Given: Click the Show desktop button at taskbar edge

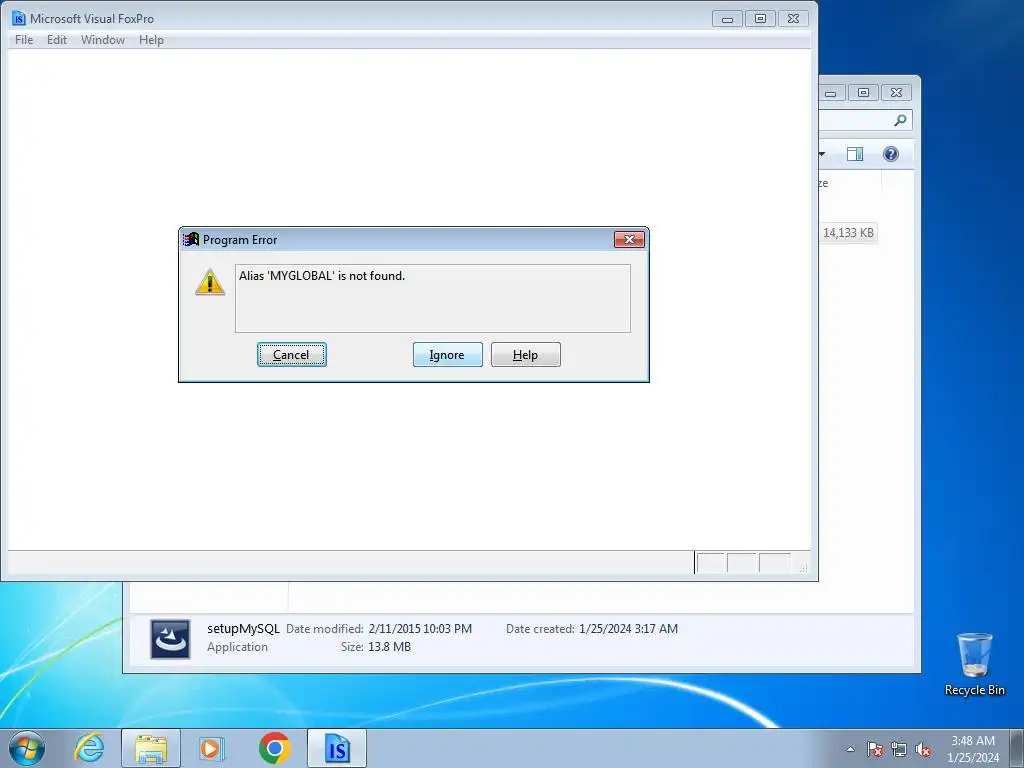Looking at the screenshot, I should coord(1017,748).
